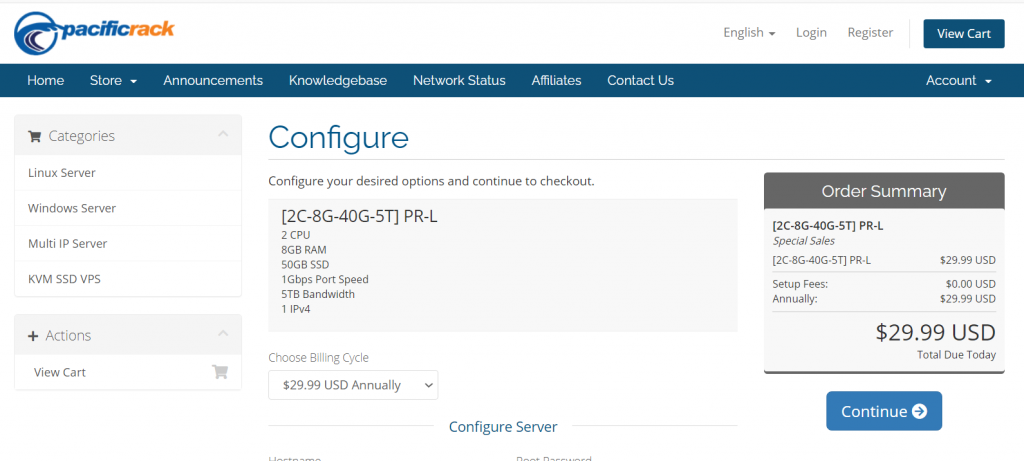Click the cart icon in Categories header
The height and width of the screenshot is (461, 1024).
pos(34,136)
